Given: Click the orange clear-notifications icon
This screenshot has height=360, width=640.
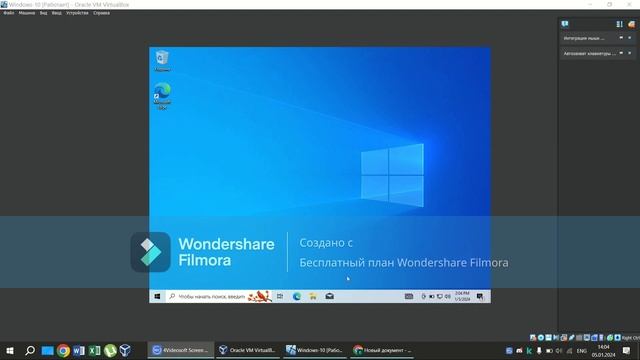Looking at the screenshot, I should point(631,24).
